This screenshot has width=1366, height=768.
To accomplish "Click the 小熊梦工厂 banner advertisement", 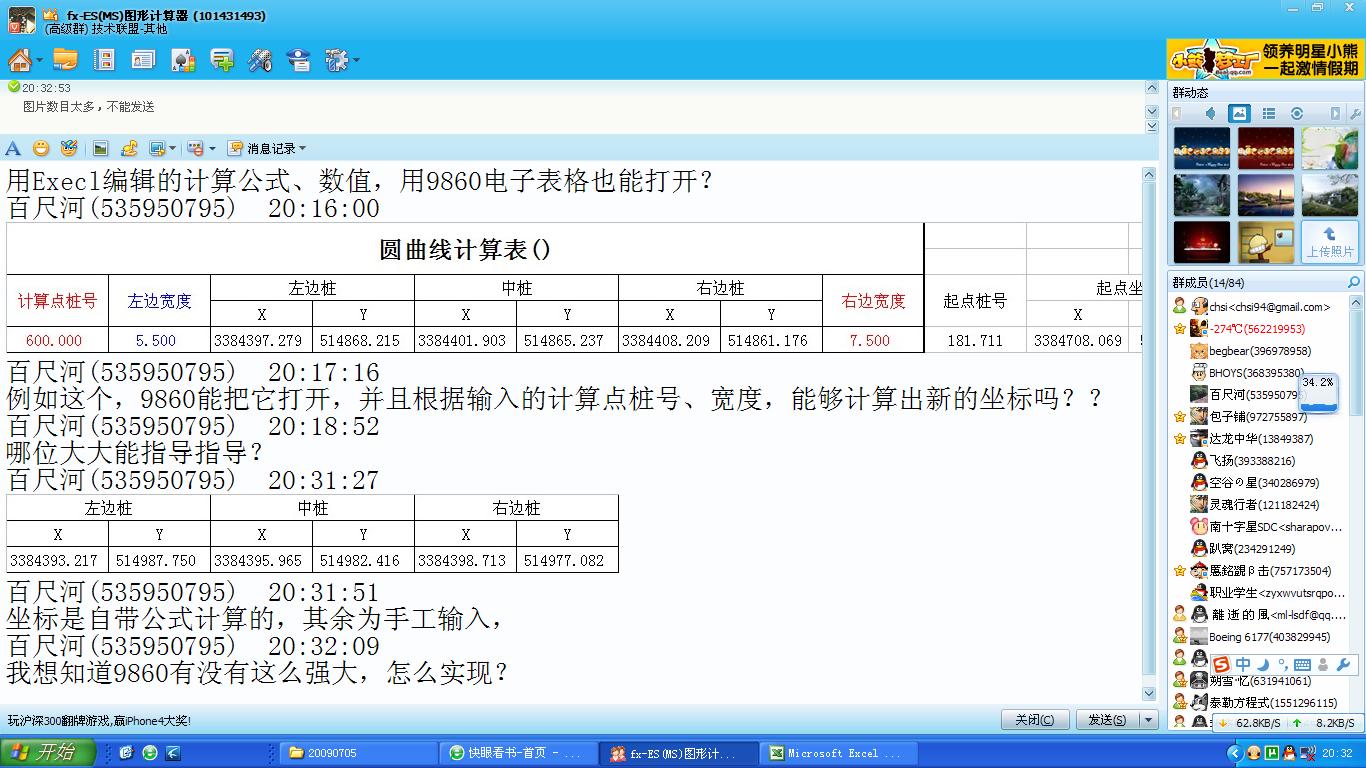I will [1265, 59].
